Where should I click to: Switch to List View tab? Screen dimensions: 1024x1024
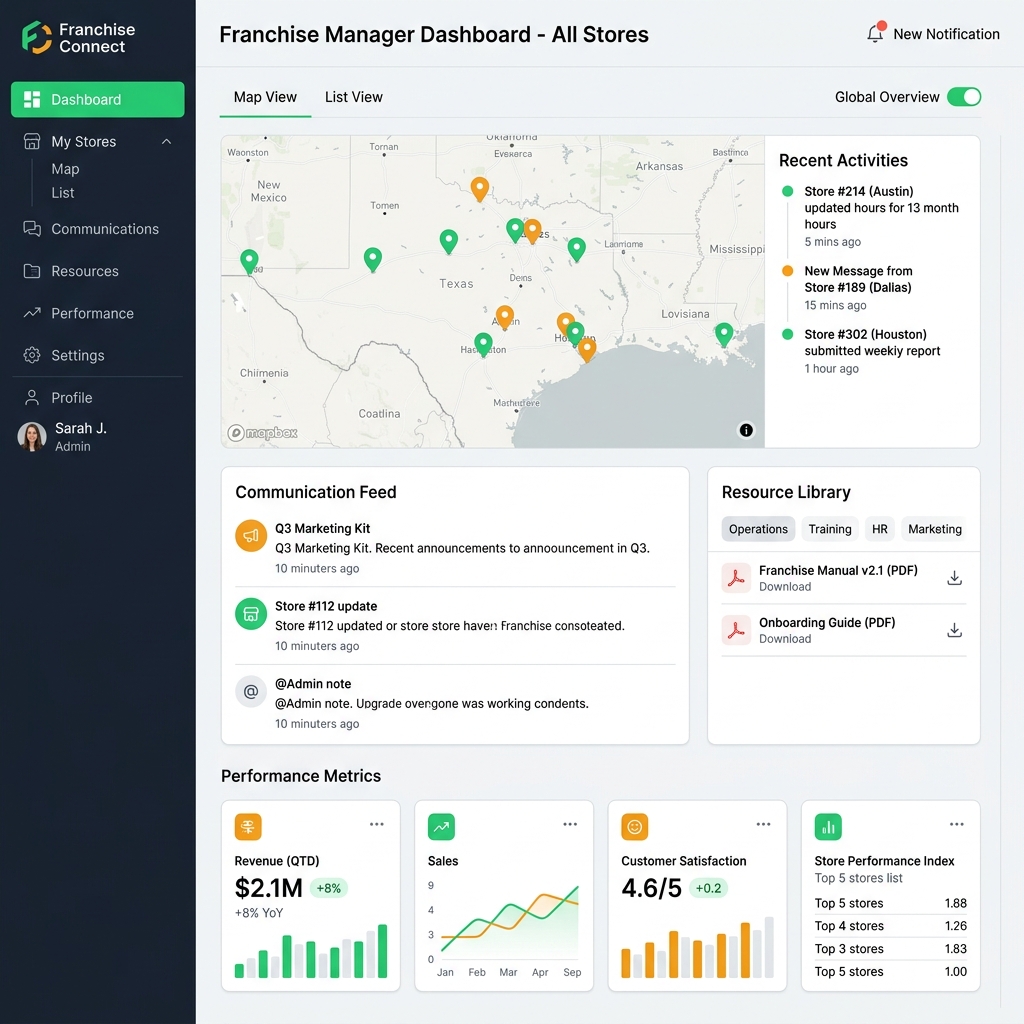(x=354, y=97)
